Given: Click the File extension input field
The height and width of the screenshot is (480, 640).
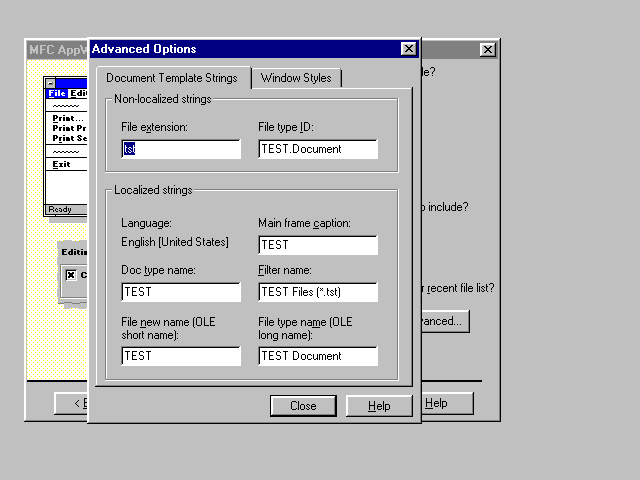Looking at the screenshot, I should (181, 149).
